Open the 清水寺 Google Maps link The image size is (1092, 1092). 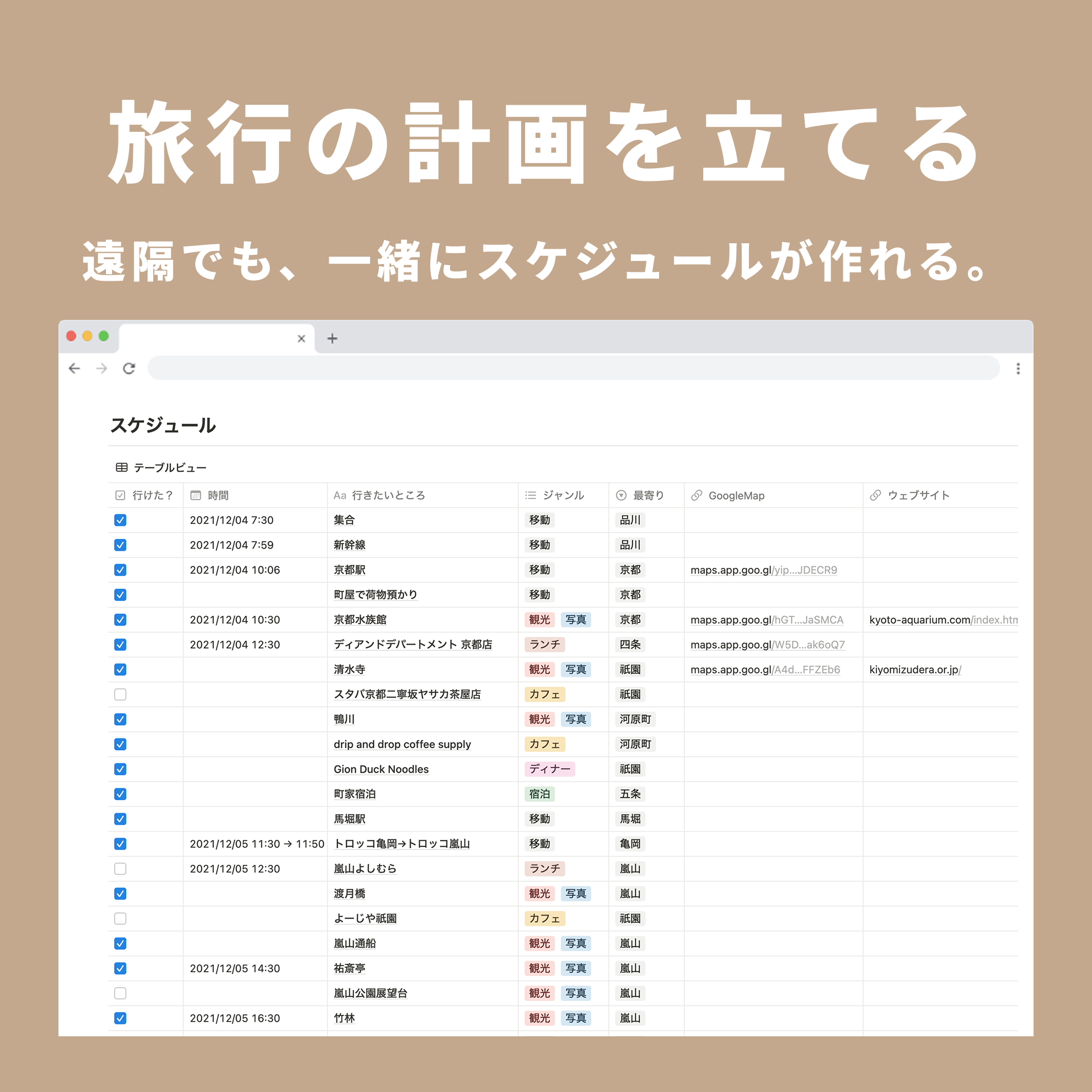pyautogui.click(x=765, y=669)
